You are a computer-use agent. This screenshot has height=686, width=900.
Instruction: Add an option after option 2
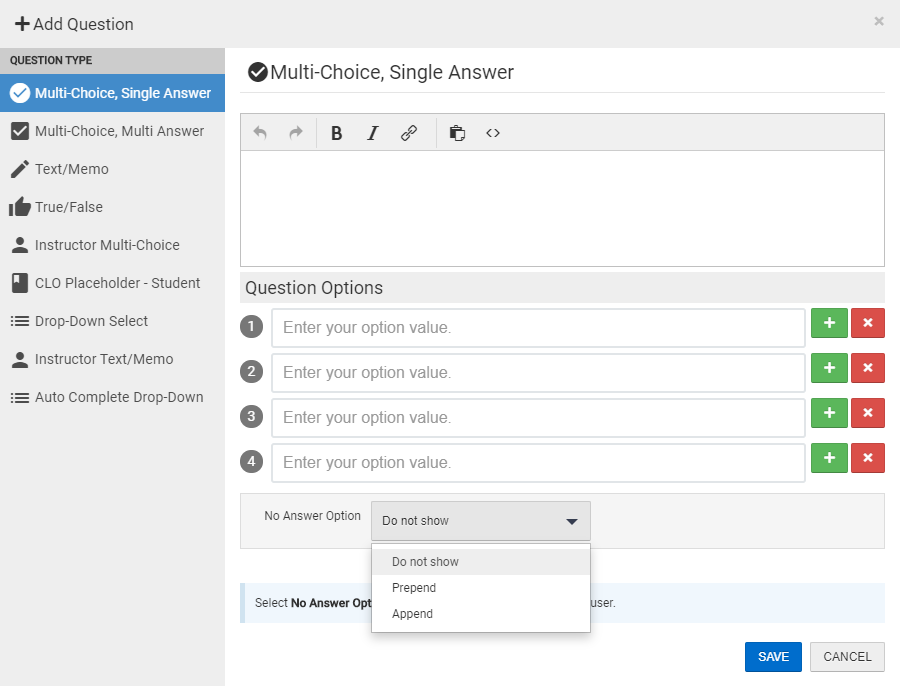(x=829, y=367)
